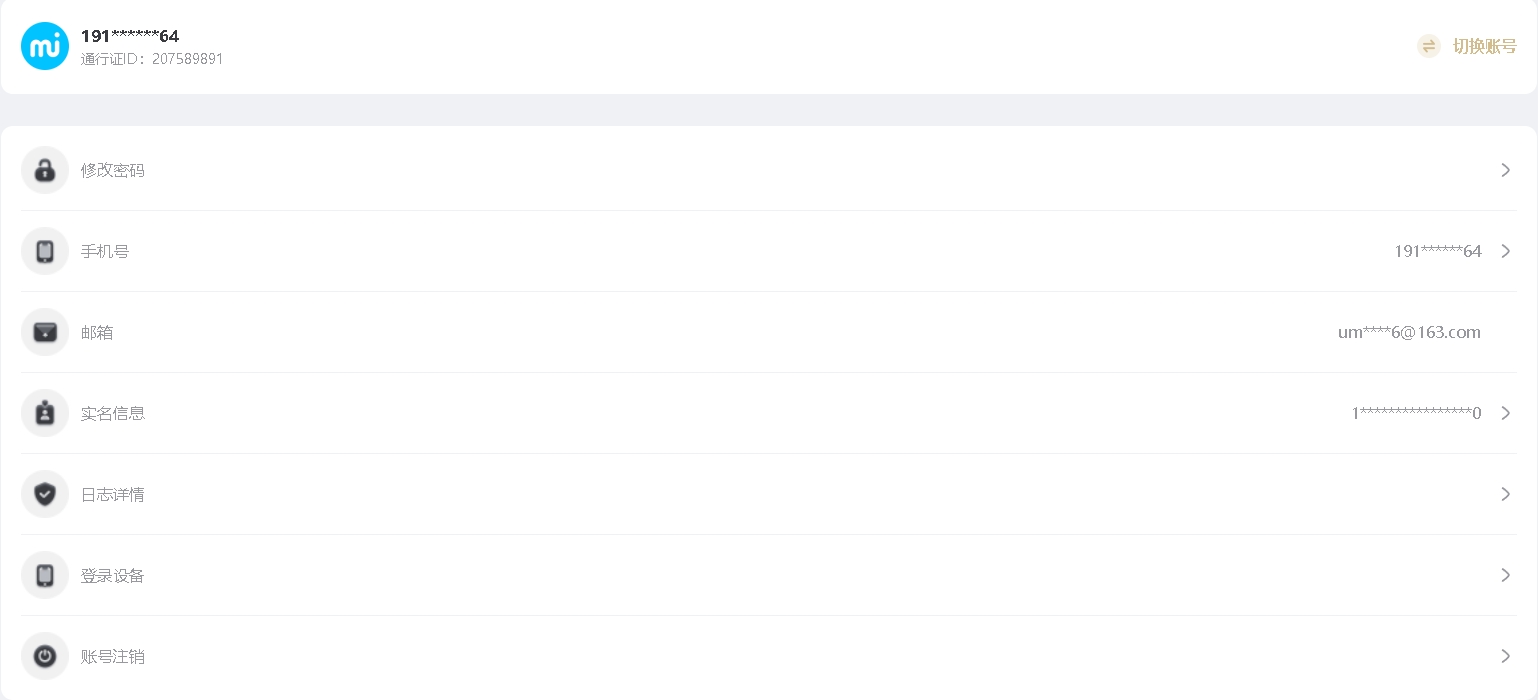Click the swap arrows icon beside 切换账号

point(1429,46)
